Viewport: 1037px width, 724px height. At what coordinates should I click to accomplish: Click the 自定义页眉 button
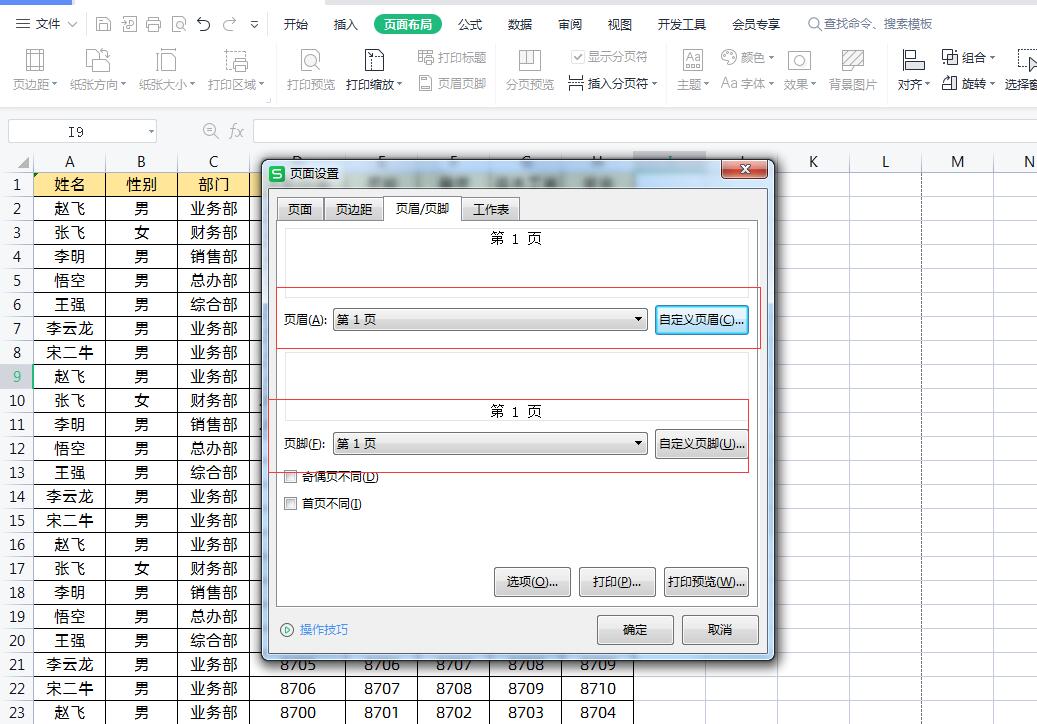point(702,319)
